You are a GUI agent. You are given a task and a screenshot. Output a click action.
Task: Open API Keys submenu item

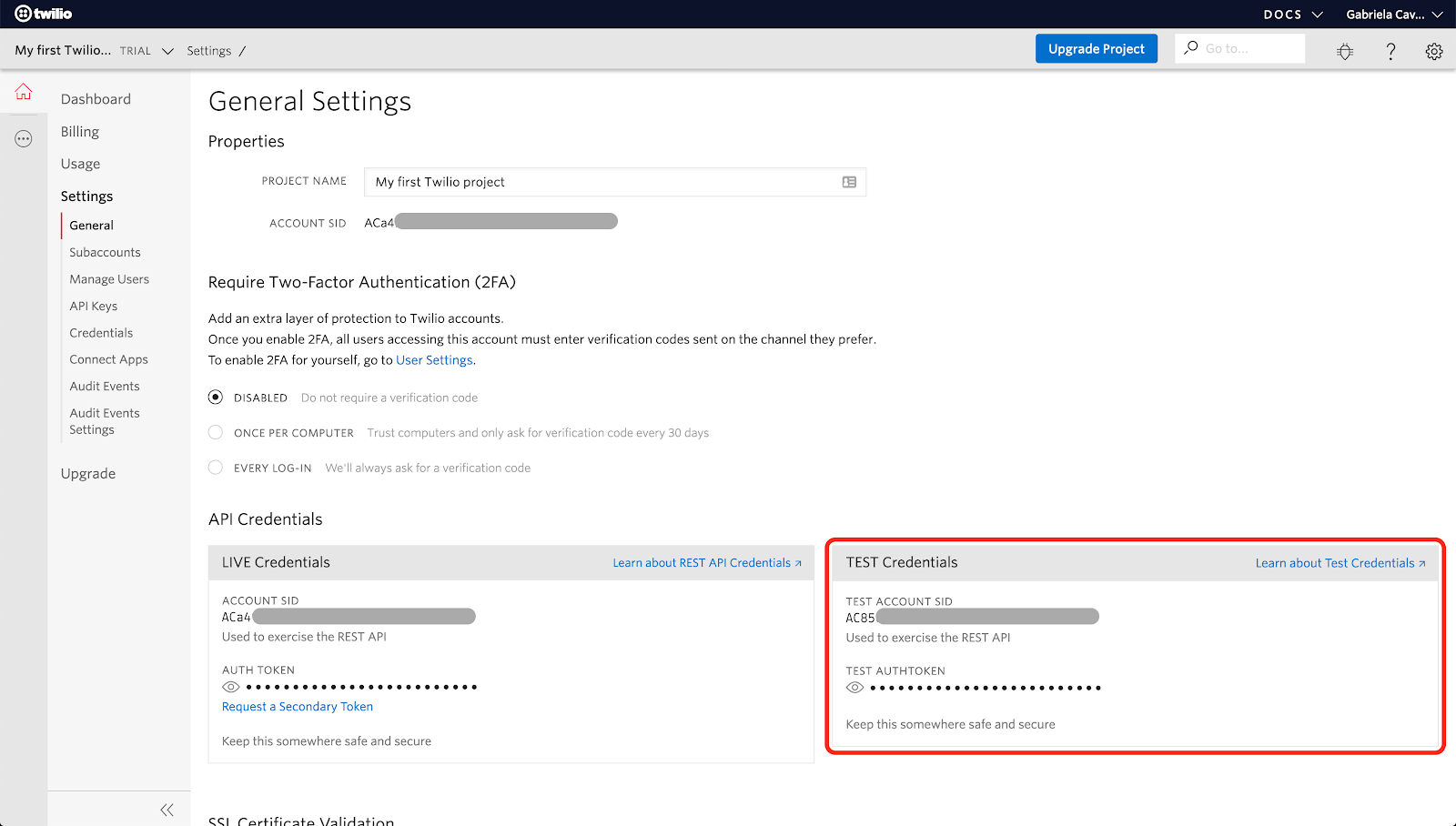(94, 307)
